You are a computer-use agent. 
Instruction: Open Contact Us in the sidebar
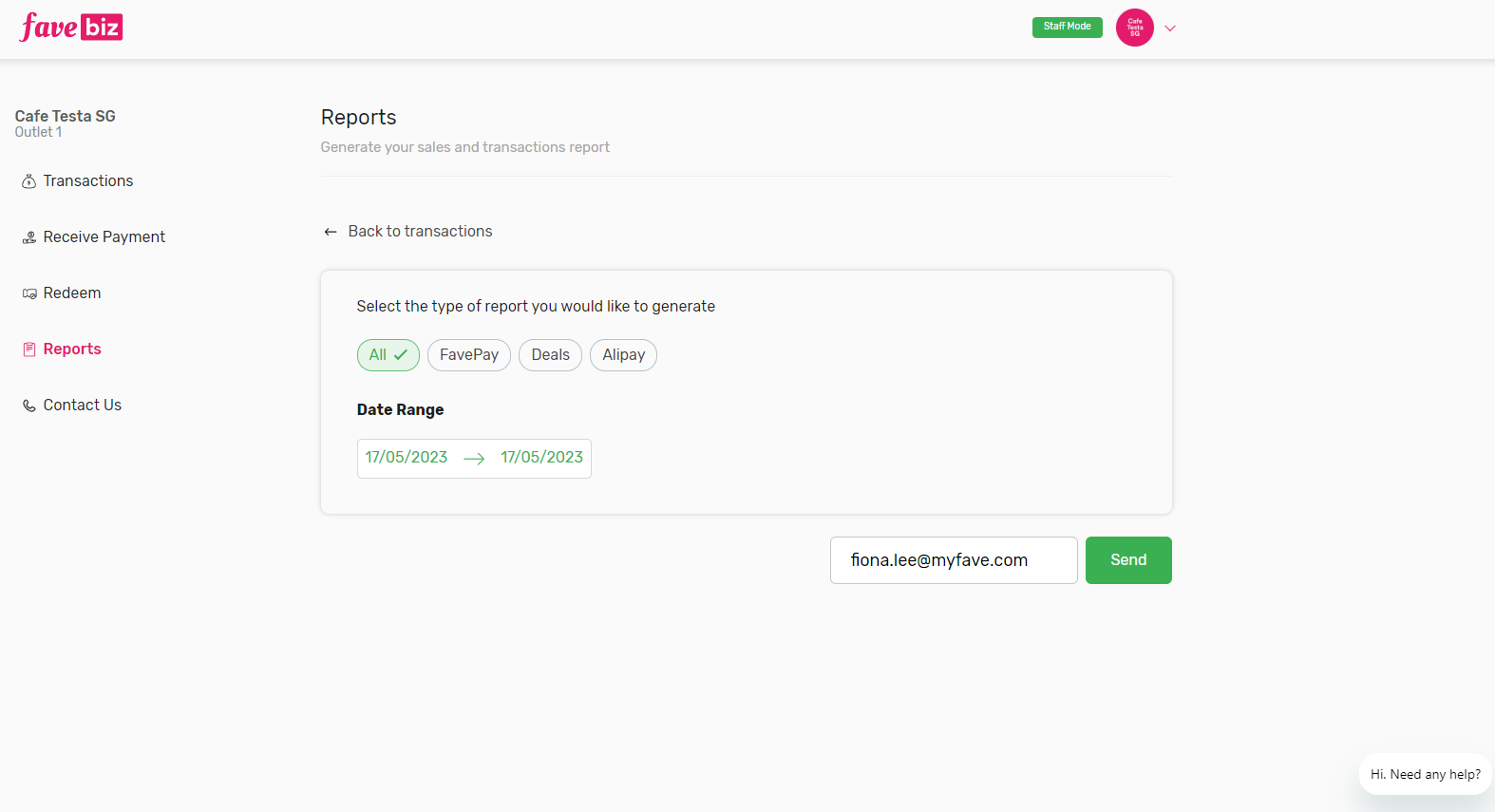[x=82, y=405]
